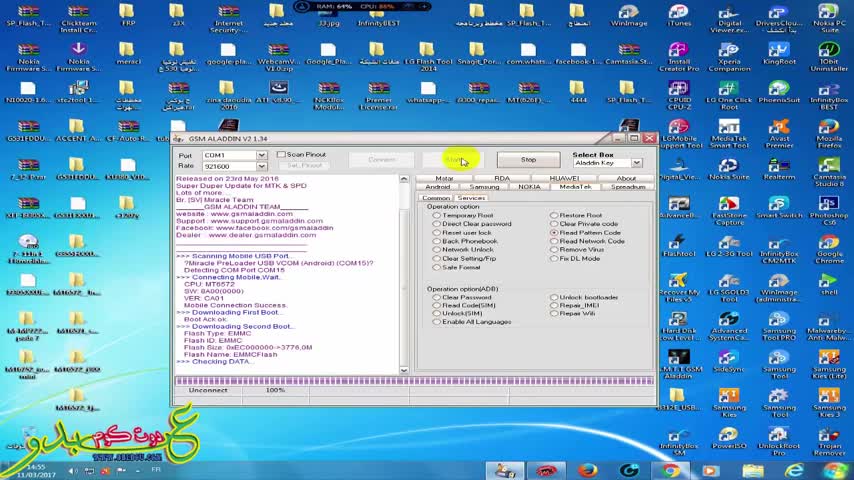
Task: Open the FRP folder on desktop
Action: (x=127, y=15)
